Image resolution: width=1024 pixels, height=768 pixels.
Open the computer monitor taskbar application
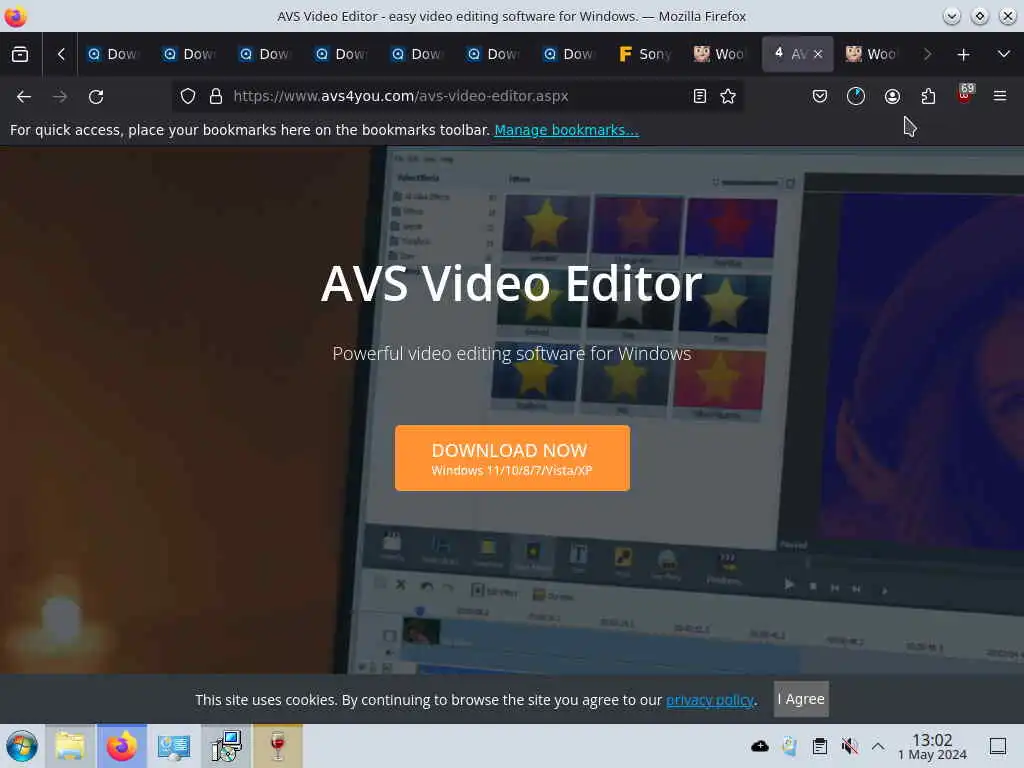point(174,746)
